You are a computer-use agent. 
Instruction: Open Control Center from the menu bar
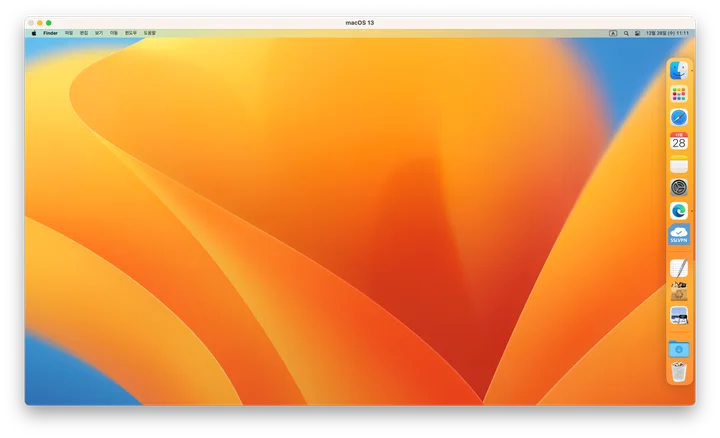(x=638, y=33)
